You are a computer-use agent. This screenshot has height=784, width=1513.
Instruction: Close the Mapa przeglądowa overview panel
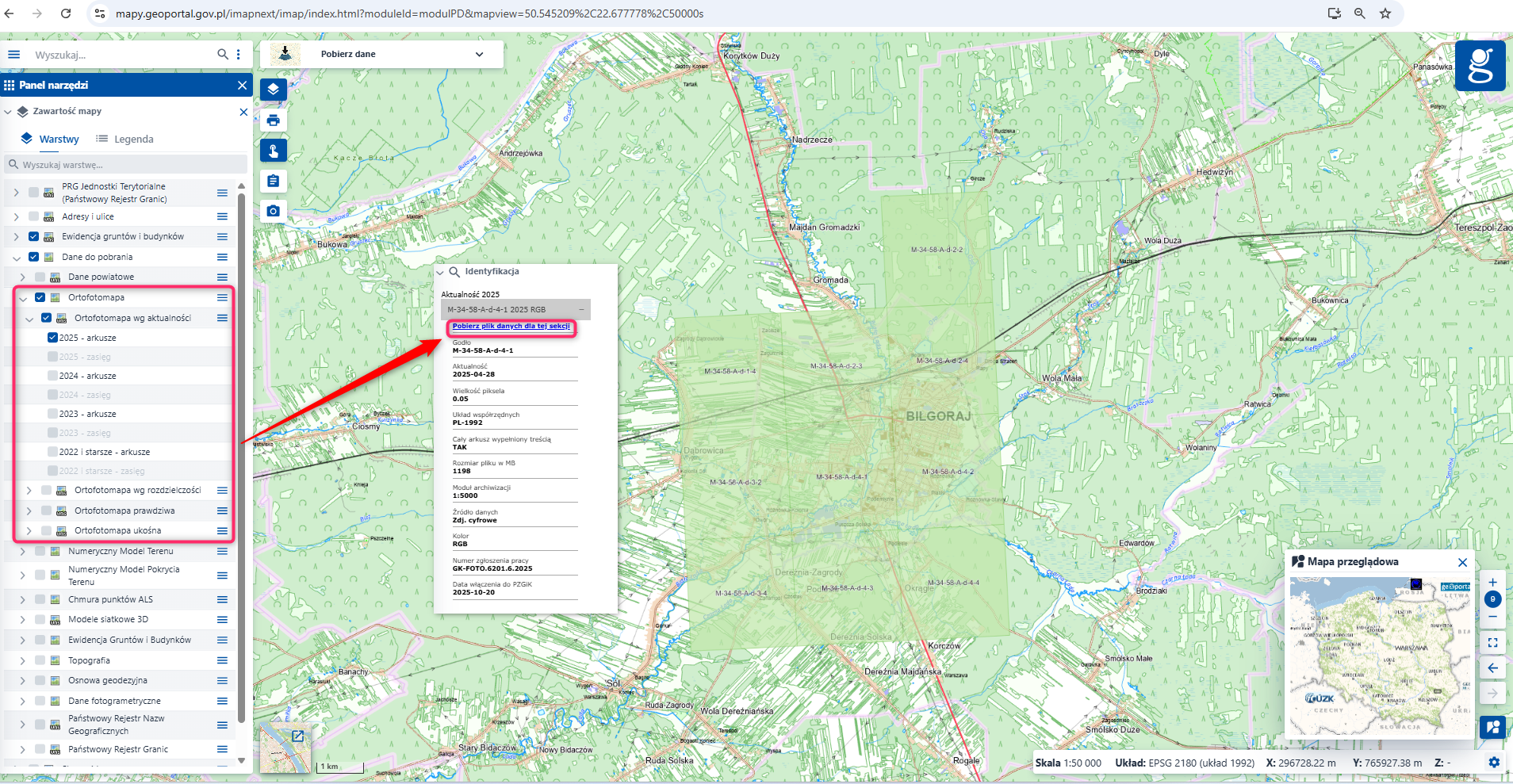coord(1462,562)
